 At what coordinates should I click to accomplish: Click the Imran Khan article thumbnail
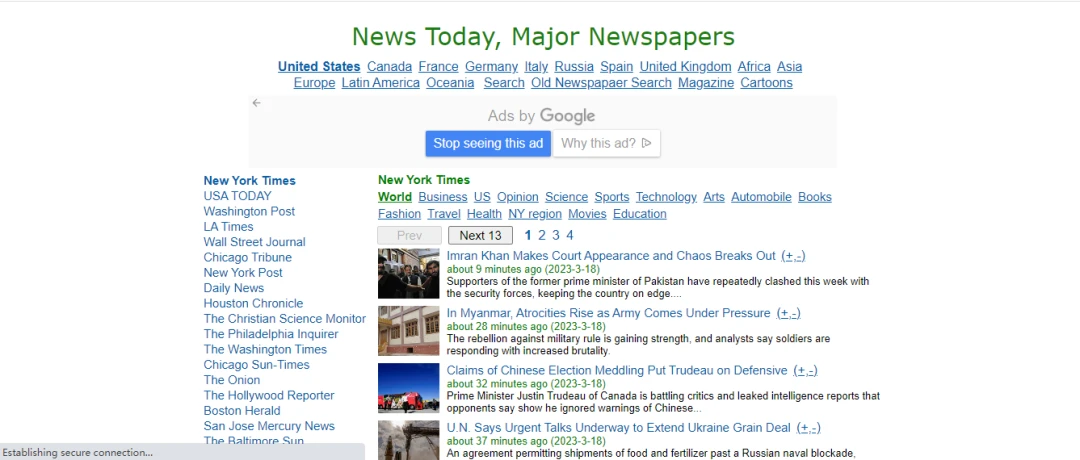[x=408, y=273]
